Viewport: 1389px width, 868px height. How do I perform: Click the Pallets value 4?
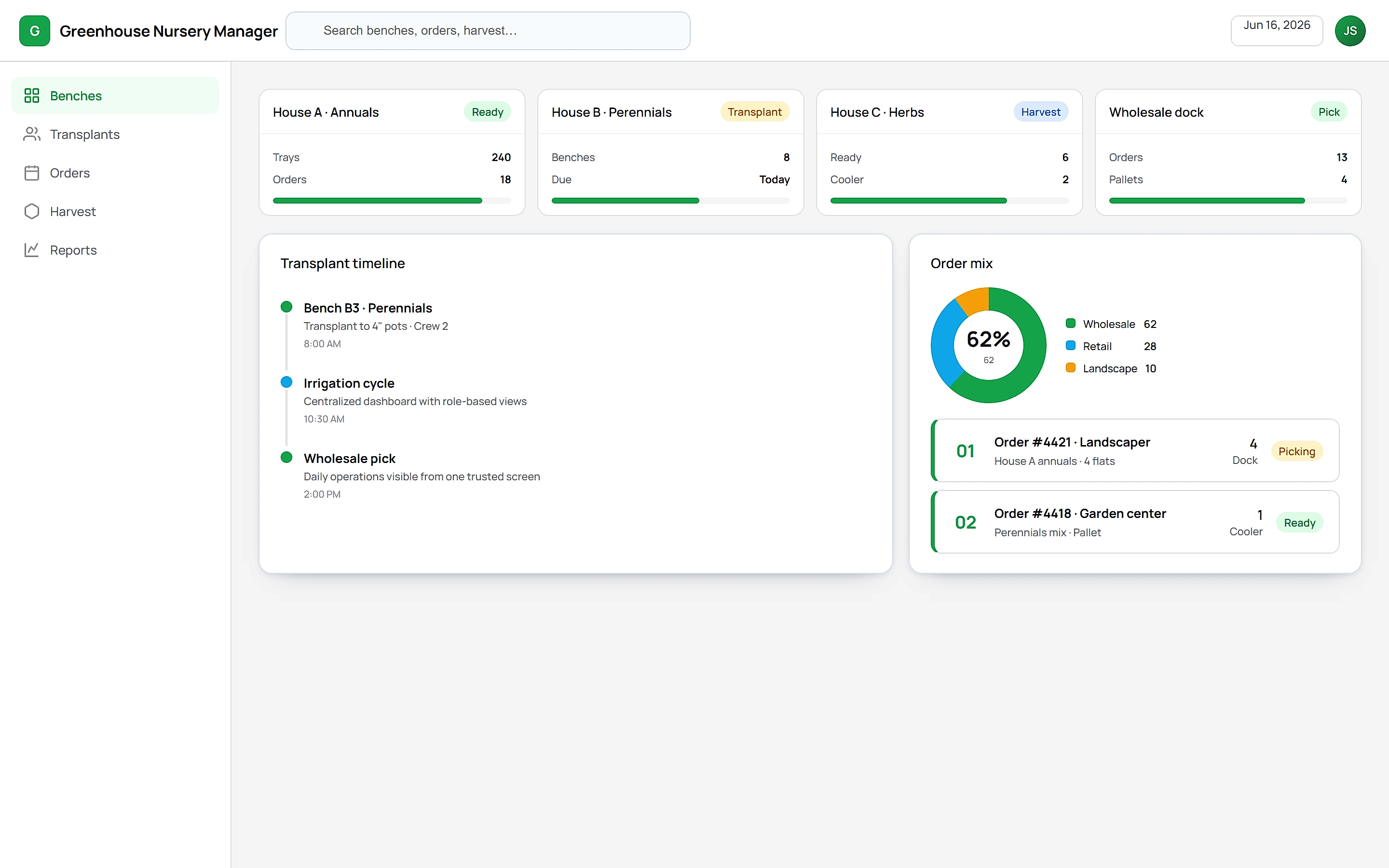pos(1344,180)
